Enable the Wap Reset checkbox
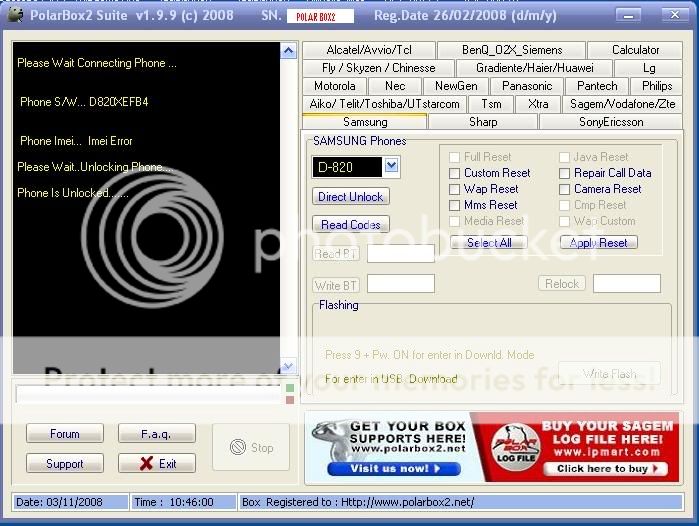The height and width of the screenshot is (526, 699). pos(454,189)
